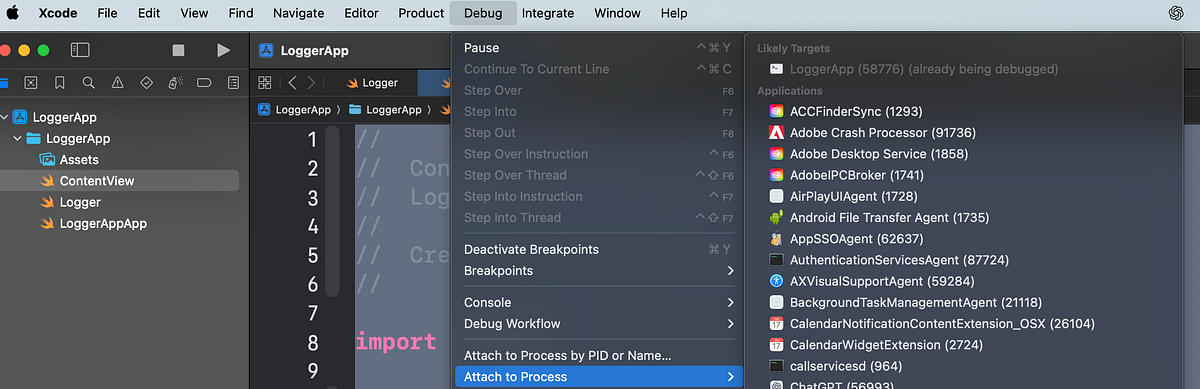Open the debug navigator spray icon
Viewport: 1200px width, 389px height.
click(175, 82)
